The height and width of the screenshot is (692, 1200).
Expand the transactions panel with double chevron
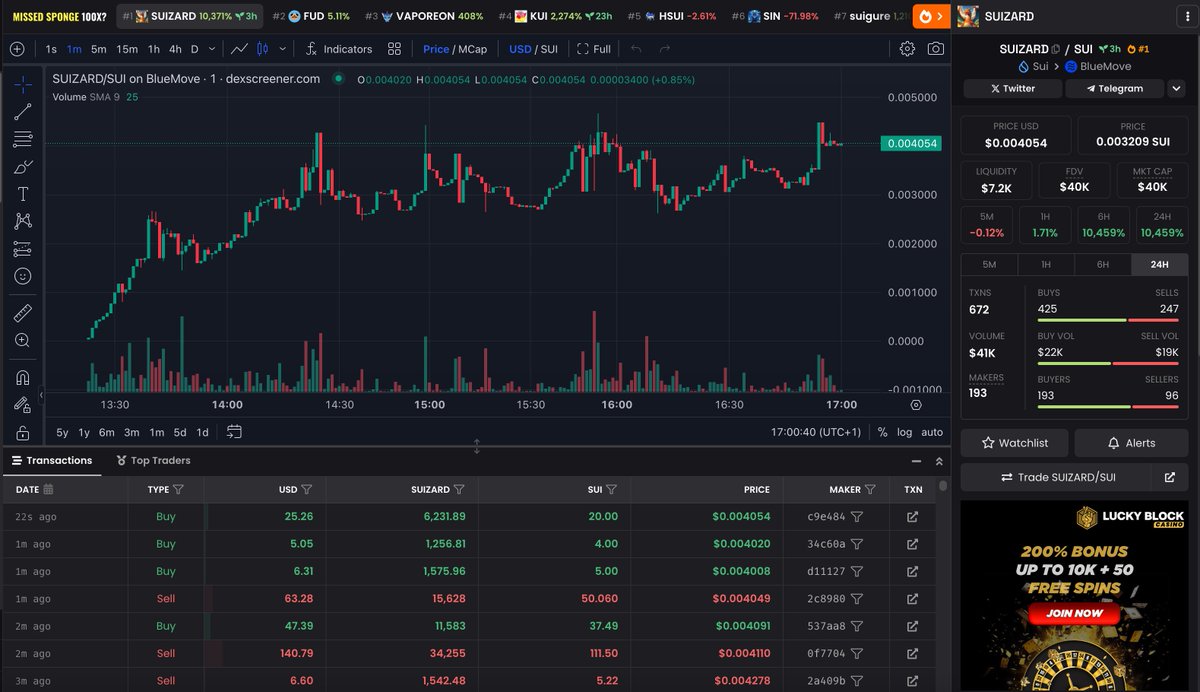coord(939,461)
